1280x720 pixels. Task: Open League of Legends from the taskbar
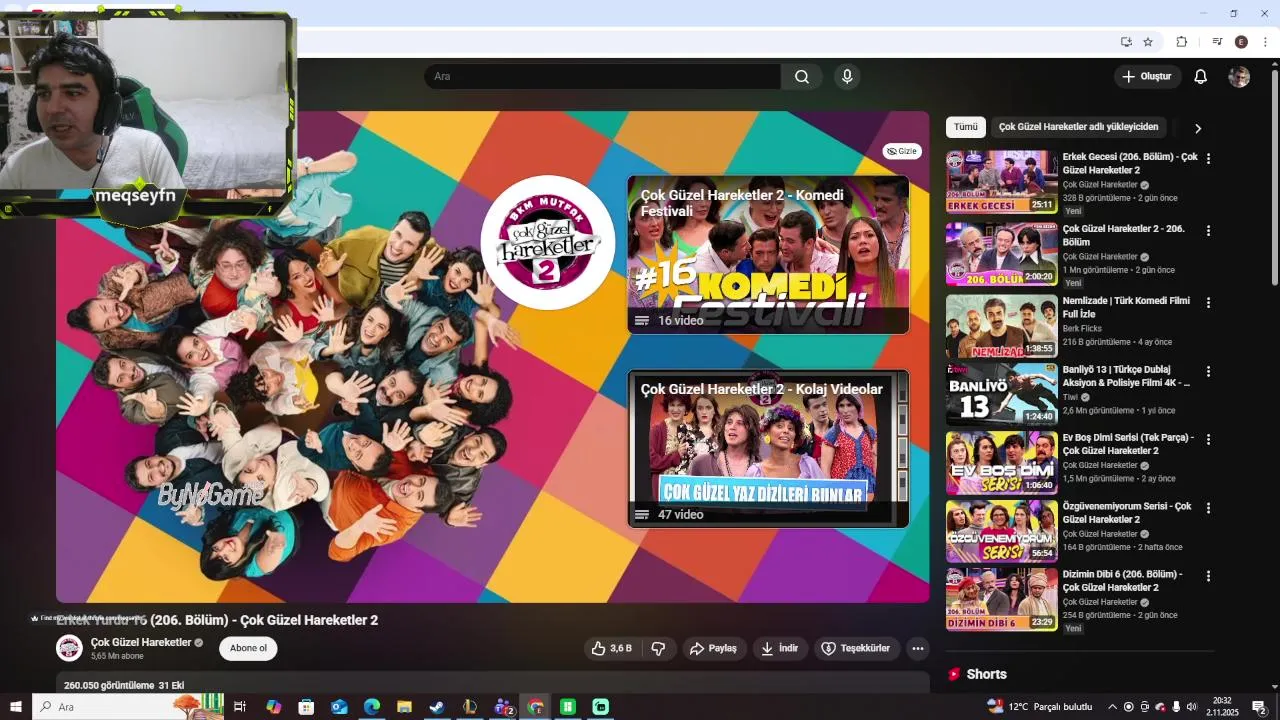pos(470,707)
